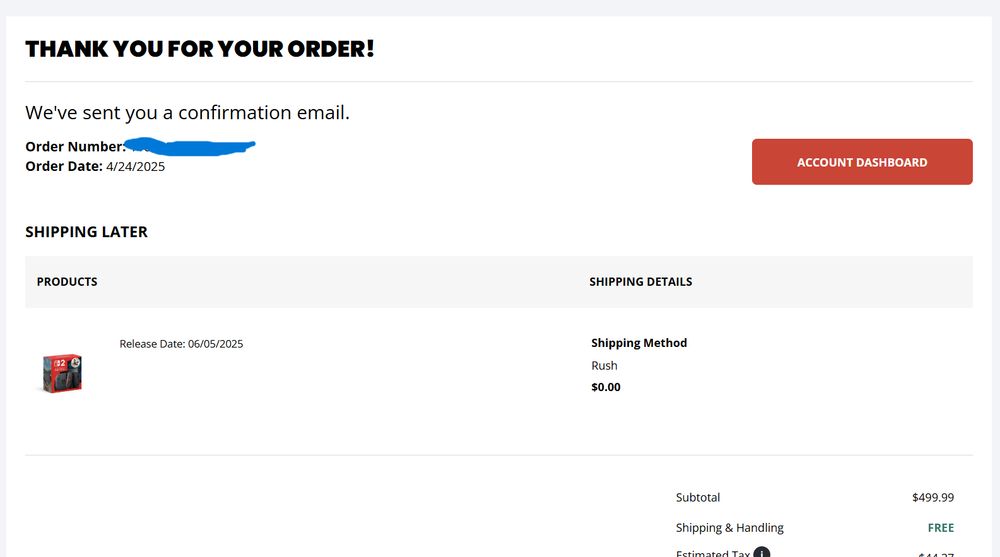Click the Thank You For Your Order heading
Viewport: 1000px width, 557px height.
(200, 49)
